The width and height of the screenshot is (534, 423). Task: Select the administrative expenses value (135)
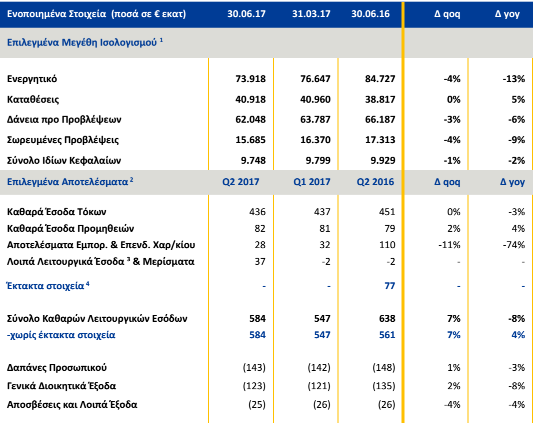(x=384, y=386)
